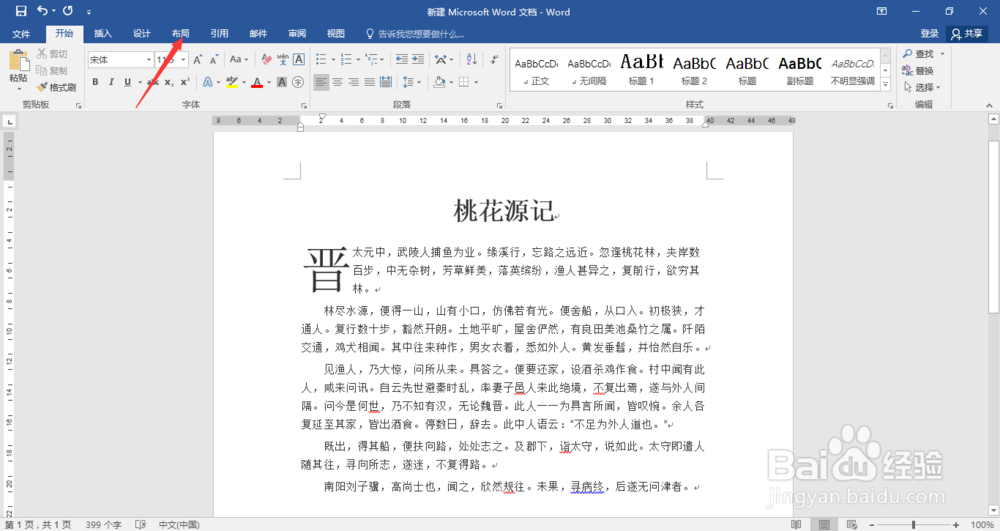Viewport: 1000px width, 531px height.
Task: Click the vertical scrollbar down arrow
Action: coord(993,511)
